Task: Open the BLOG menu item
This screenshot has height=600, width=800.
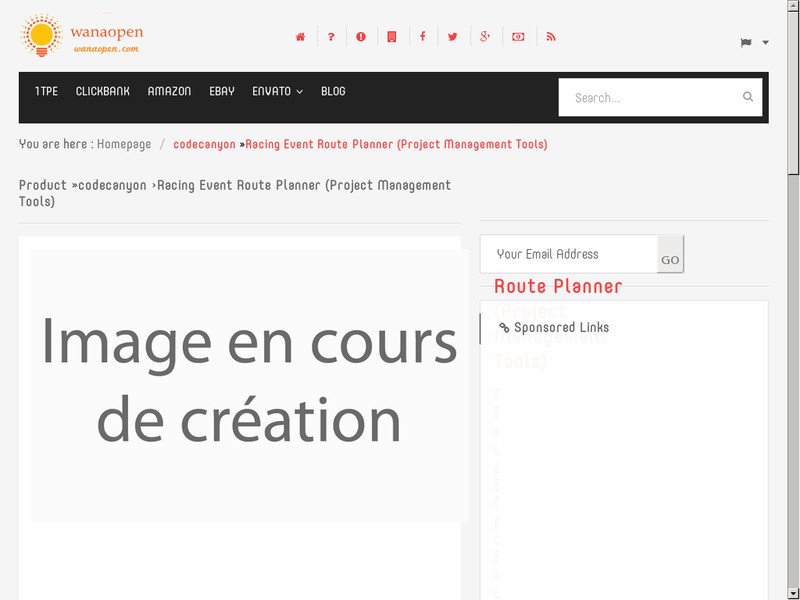Action: click(x=333, y=91)
